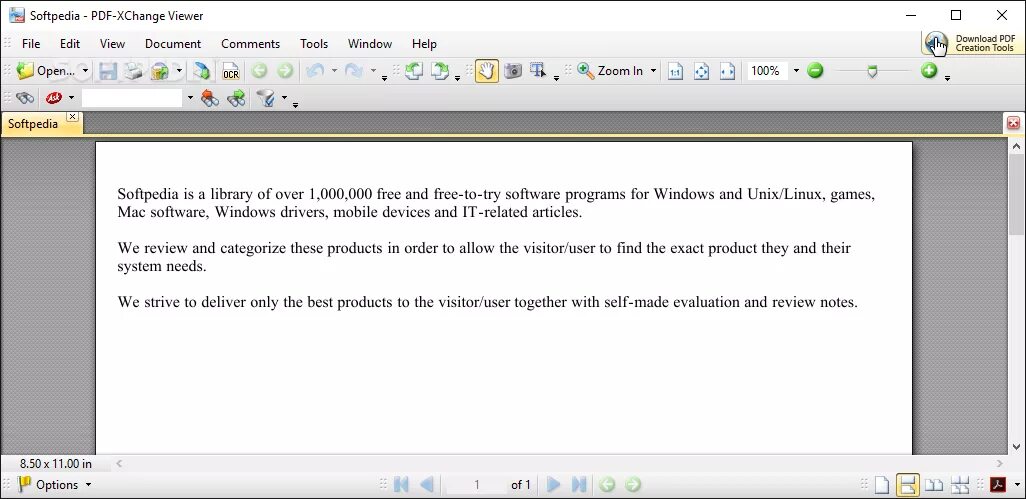1026x499 pixels.
Task: Set the view to Actual Size 1:1
Action: (675, 71)
